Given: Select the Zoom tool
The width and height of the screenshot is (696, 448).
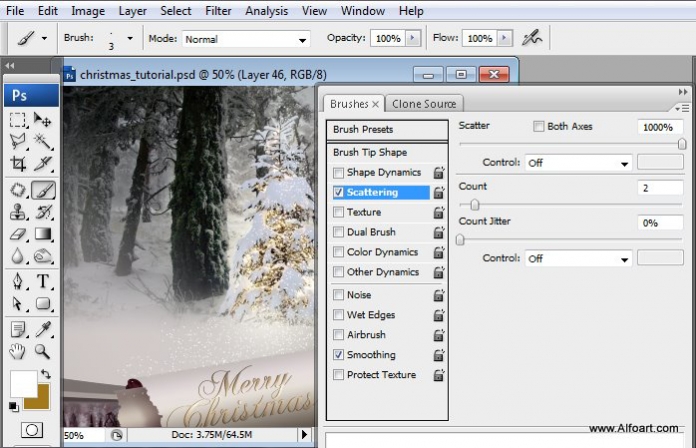Looking at the screenshot, I should point(43,352).
